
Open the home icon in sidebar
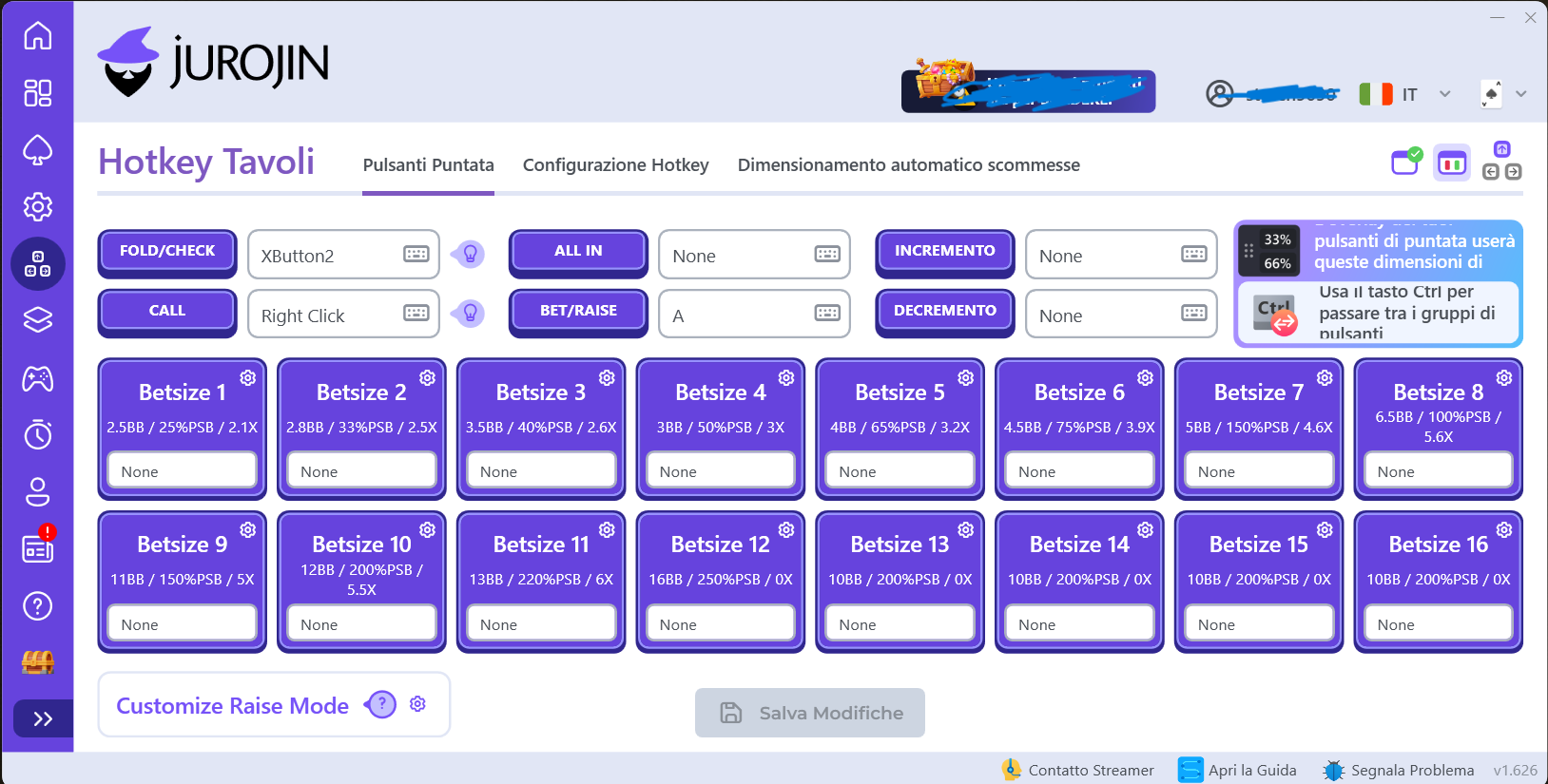pyautogui.click(x=38, y=36)
